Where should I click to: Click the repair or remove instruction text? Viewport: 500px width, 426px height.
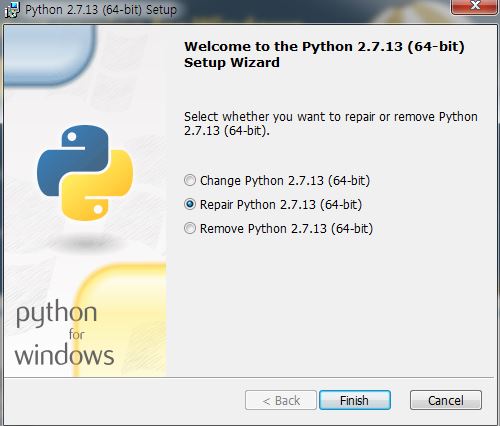[331, 124]
